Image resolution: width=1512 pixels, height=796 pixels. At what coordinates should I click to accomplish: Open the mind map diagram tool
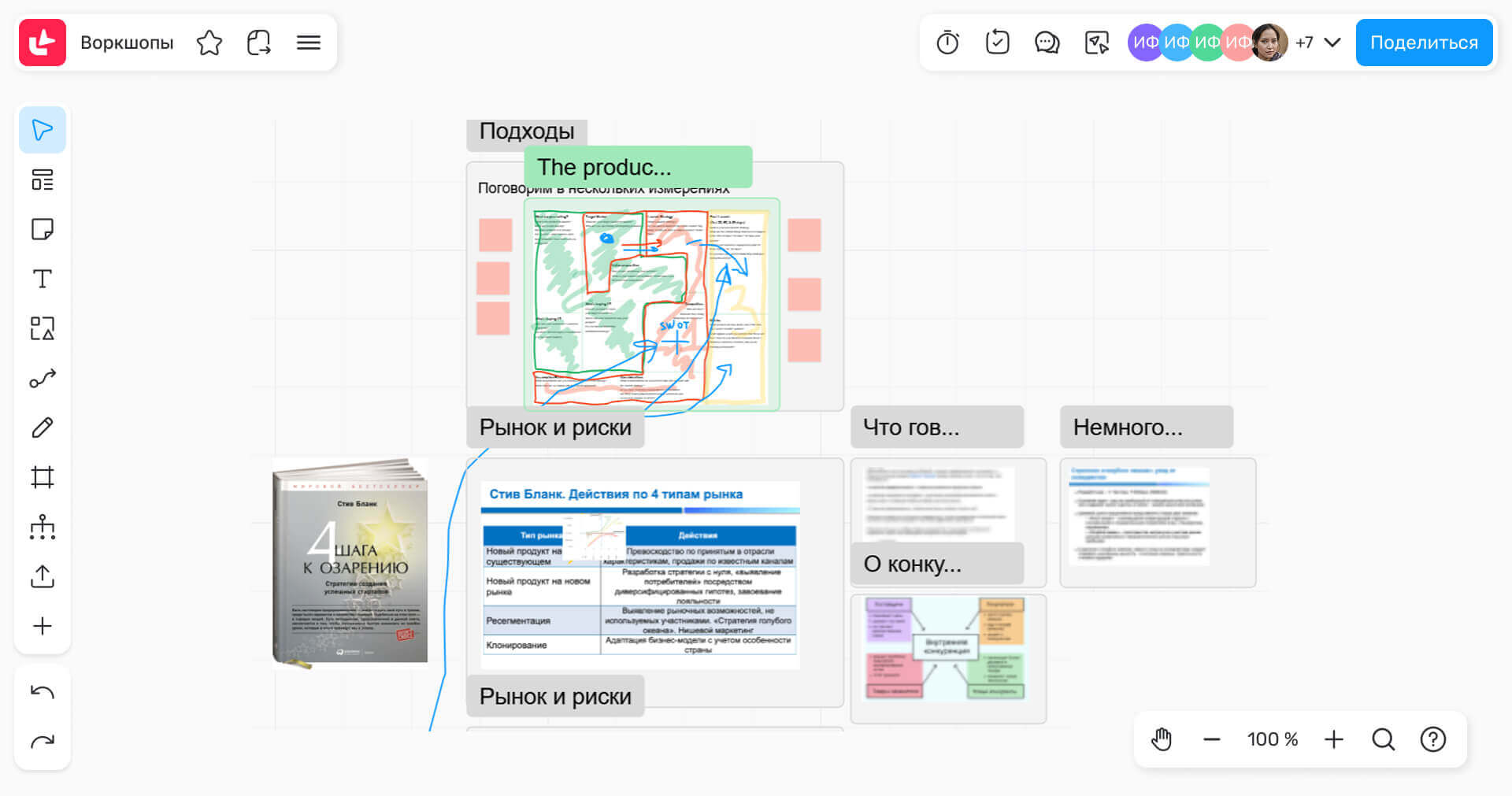(x=43, y=527)
